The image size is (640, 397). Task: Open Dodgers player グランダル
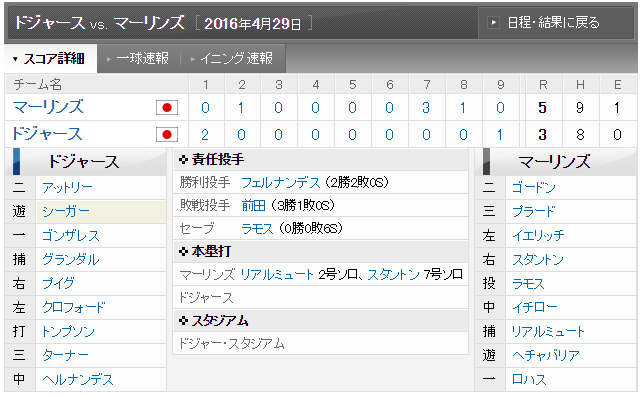click(x=71, y=259)
